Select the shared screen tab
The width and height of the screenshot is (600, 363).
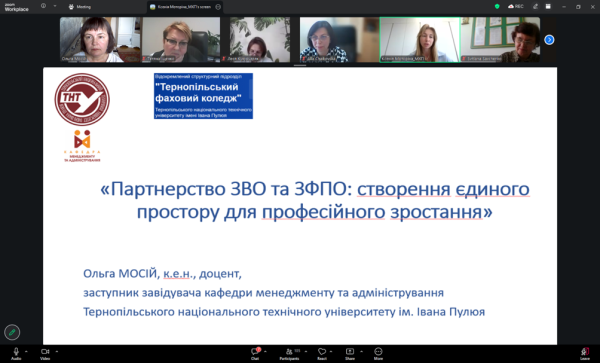pyautogui.click(x=185, y=7)
